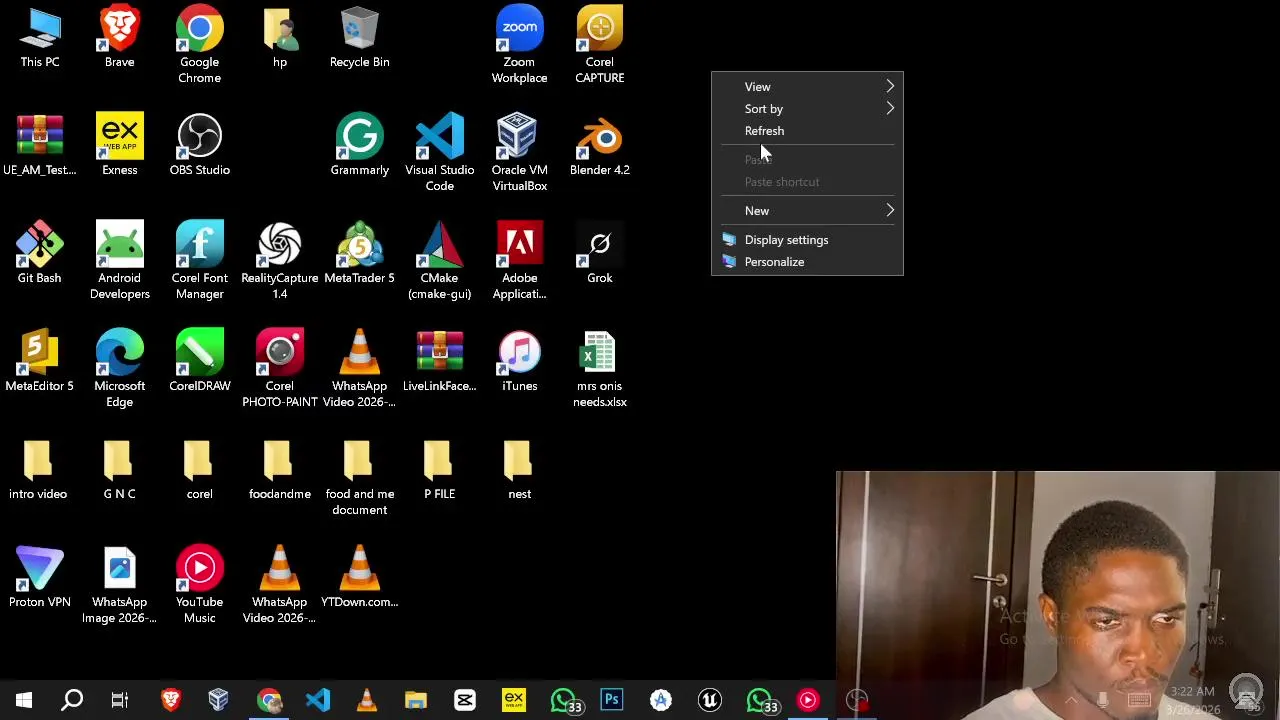Open Photoshop from the taskbar
The image size is (1280, 720).
611,700
